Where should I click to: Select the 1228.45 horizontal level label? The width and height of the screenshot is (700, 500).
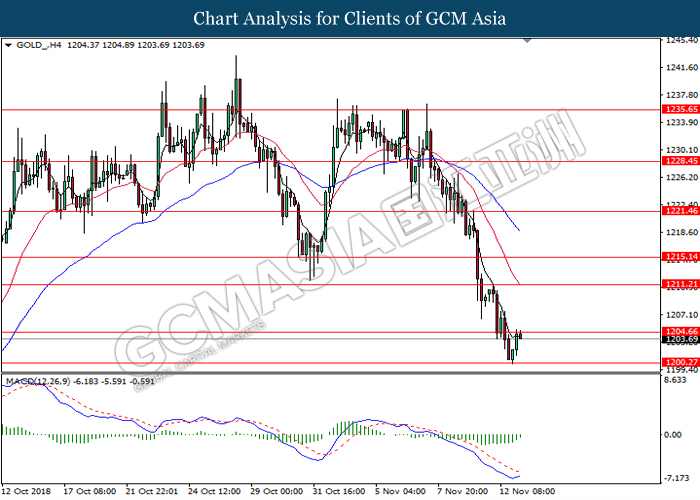click(681, 161)
